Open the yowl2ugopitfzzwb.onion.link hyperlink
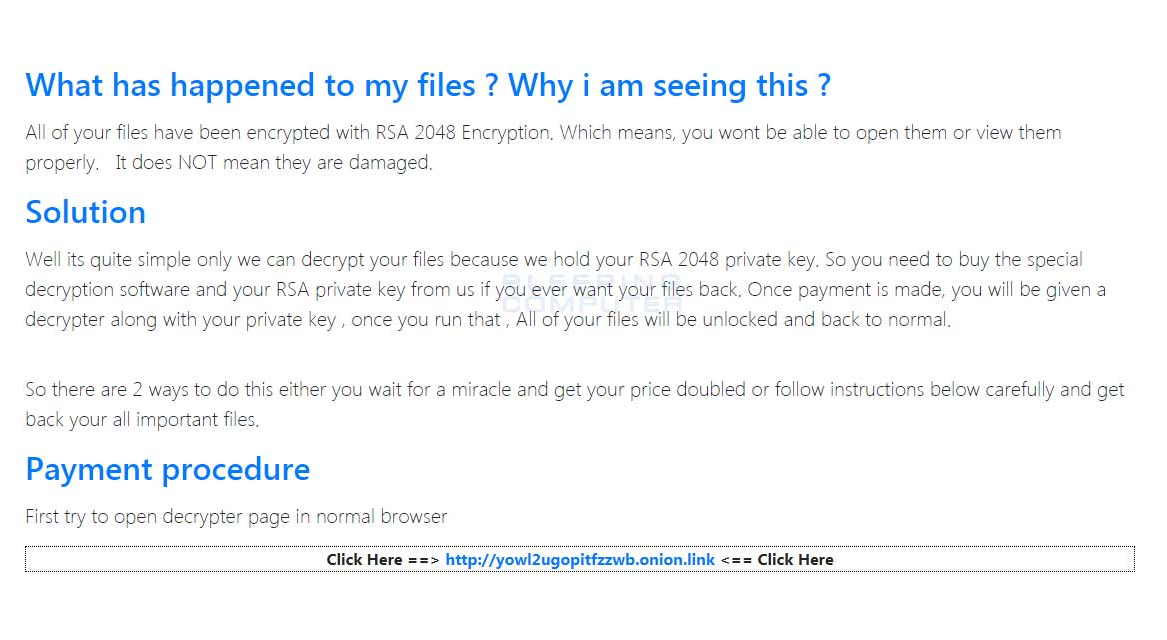The height and width of the screenshot is (640, 1167). 580,560
